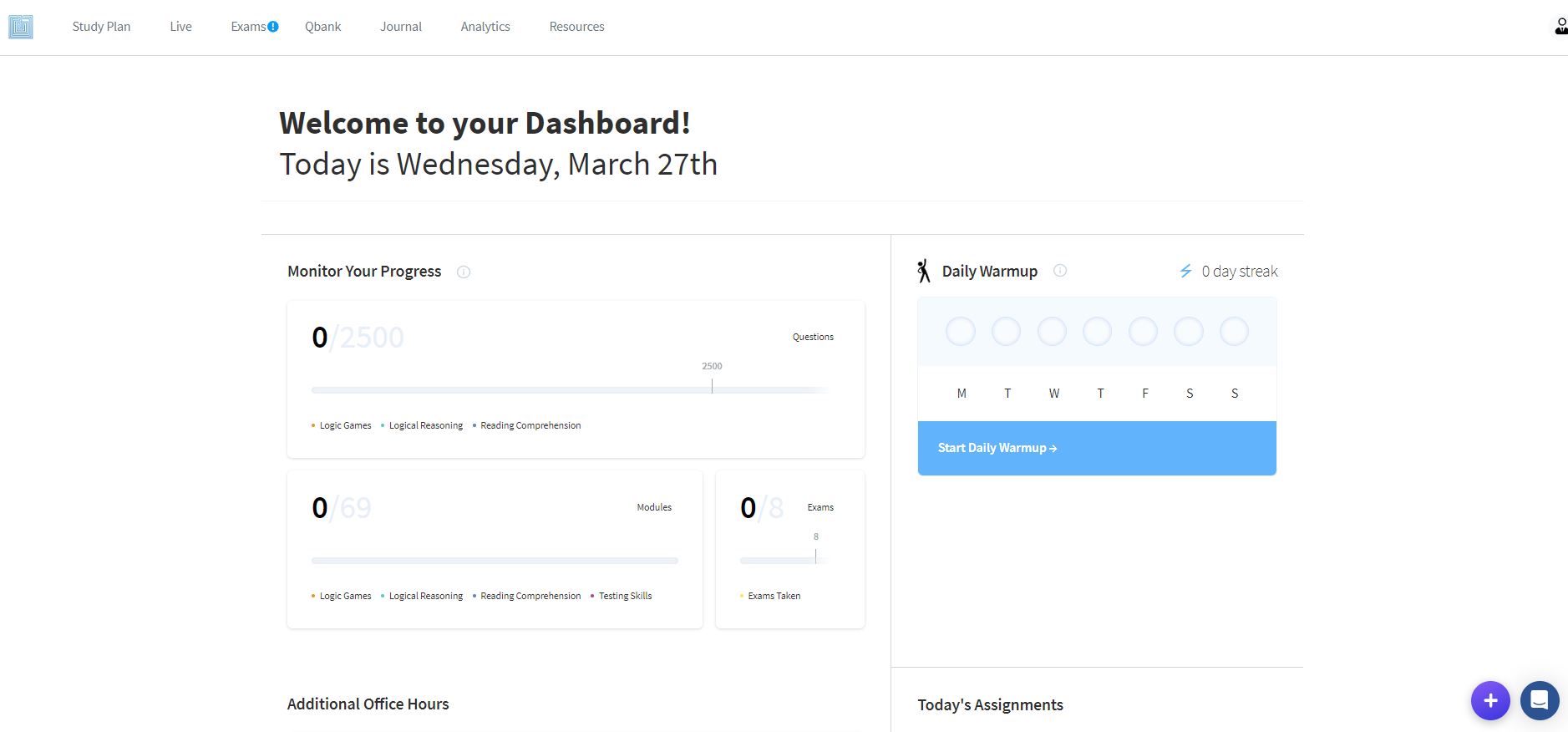Select Friday's warmup circle
Screen dimensions: 1568x732
tap(1143, 332)
